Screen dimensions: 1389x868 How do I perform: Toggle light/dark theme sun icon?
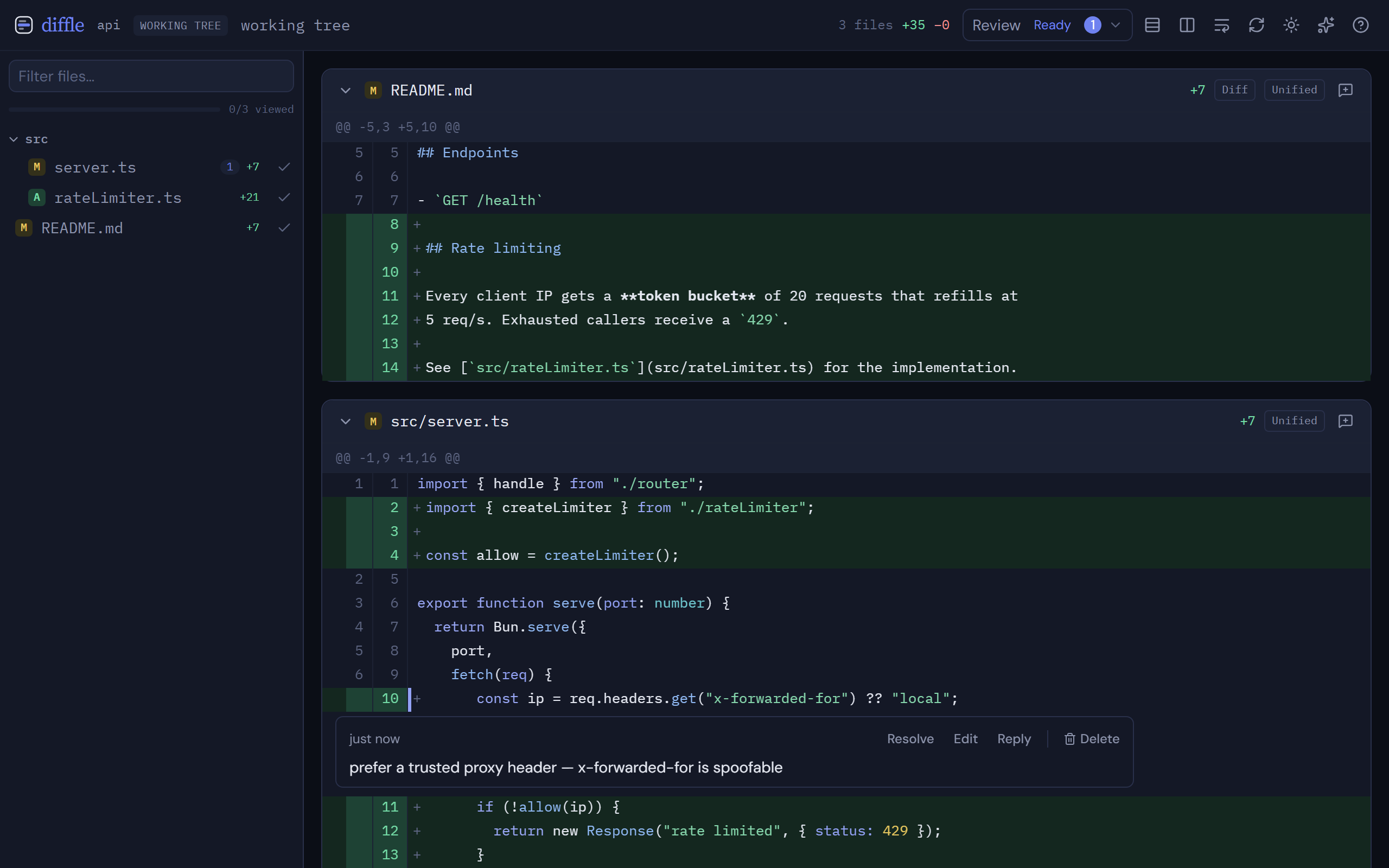click(x=1291, y=25)
